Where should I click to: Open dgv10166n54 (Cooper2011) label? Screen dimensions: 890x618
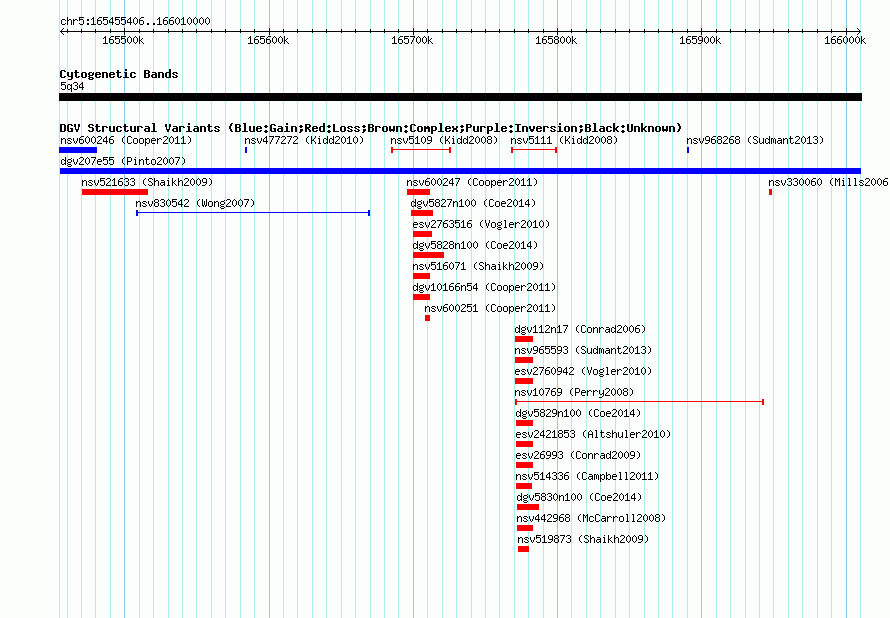click(x=484, y=287)
